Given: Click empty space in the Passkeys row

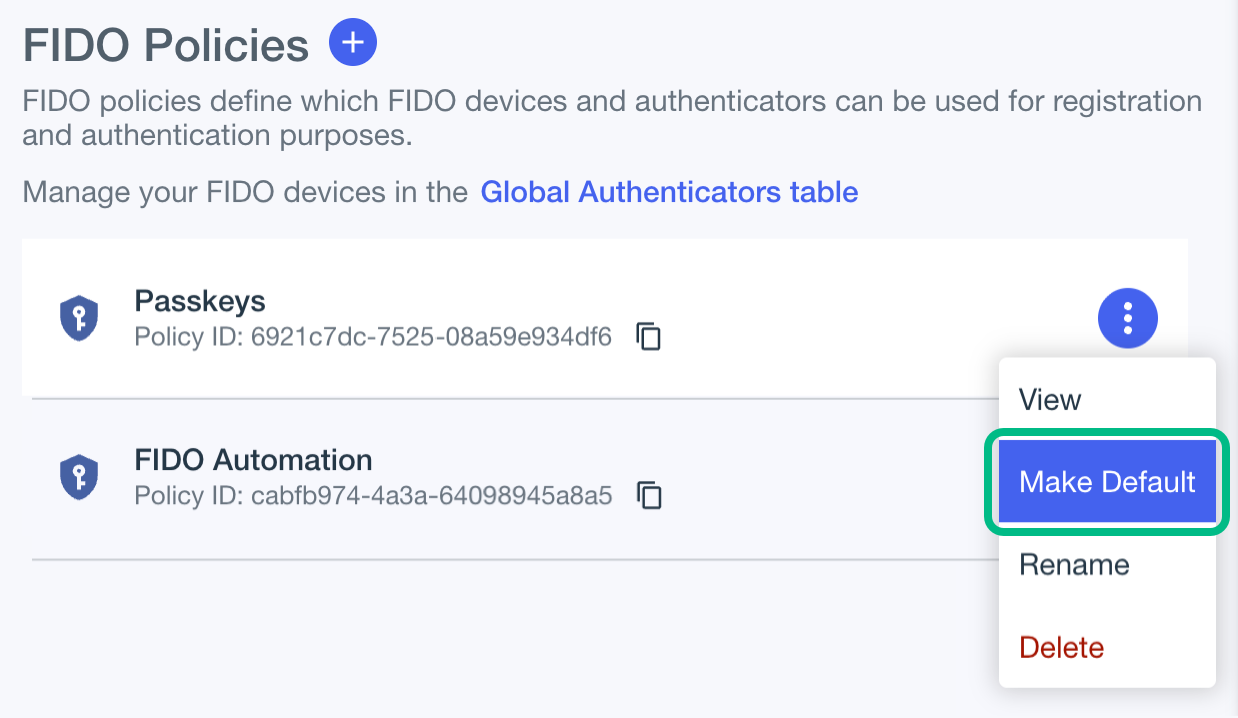Looking at the screenshot, I should click(x=850, y=319).
